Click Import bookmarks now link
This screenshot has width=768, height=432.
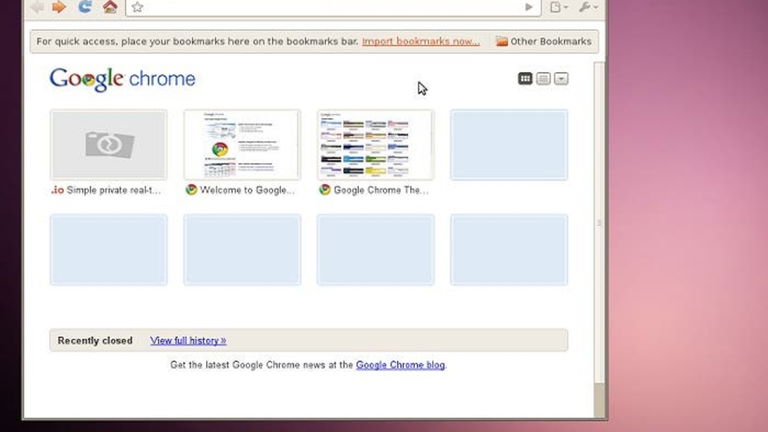(x=421, y=41)
